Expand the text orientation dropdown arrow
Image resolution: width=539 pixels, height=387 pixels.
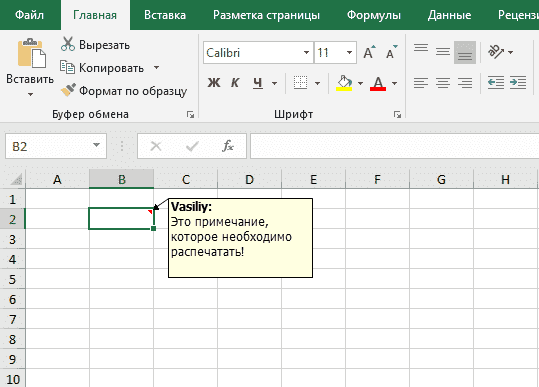510,52
